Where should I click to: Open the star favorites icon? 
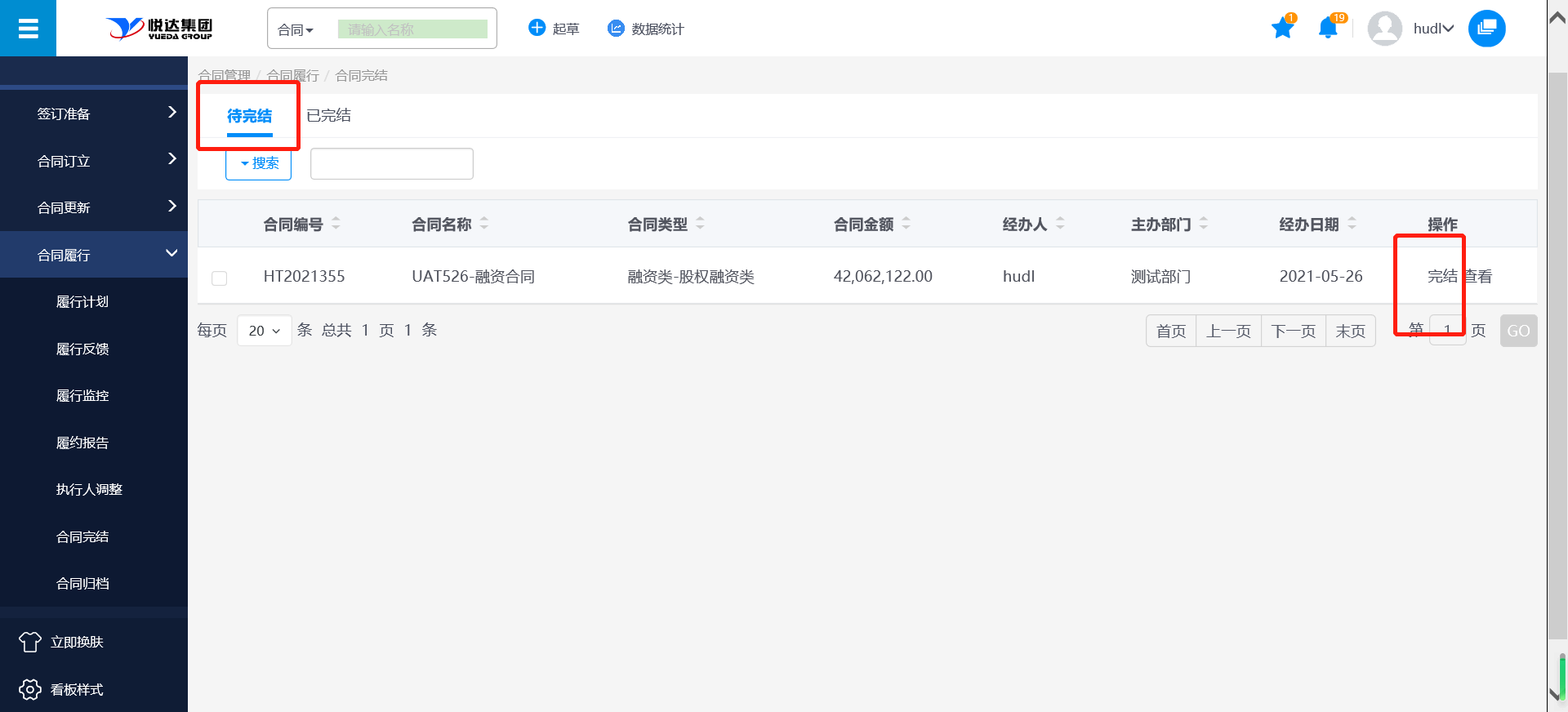[x=1282, y=29]
